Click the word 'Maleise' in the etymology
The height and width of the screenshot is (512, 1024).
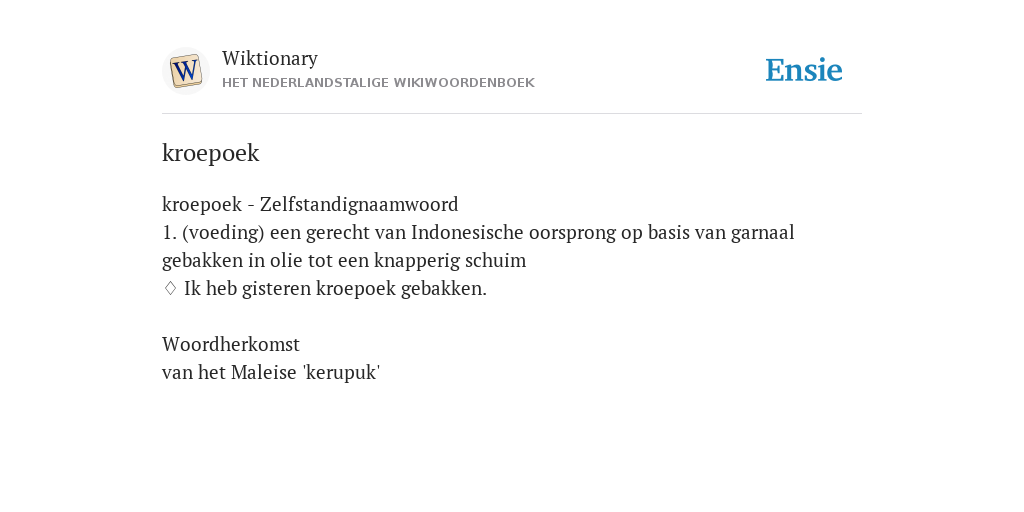point(264,372)
